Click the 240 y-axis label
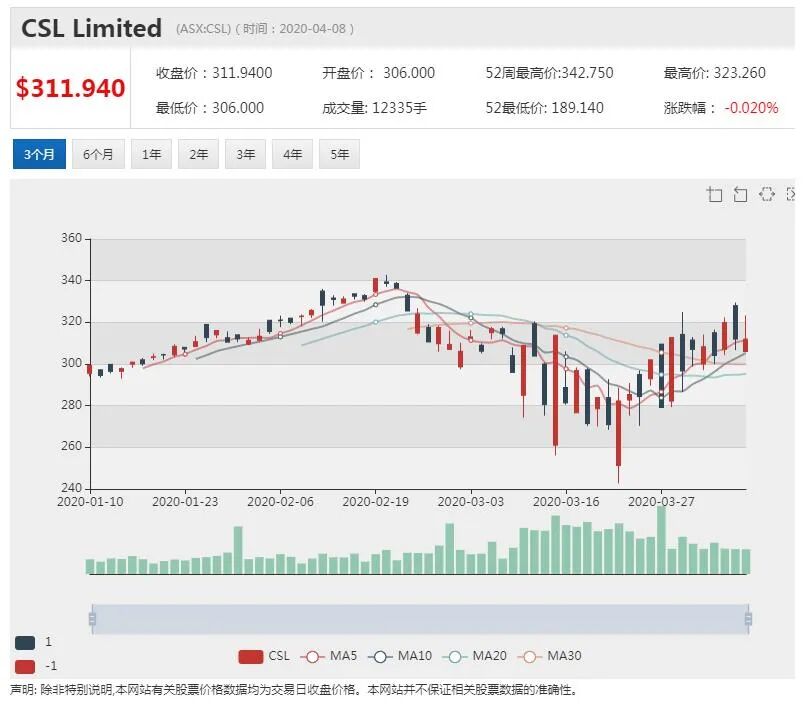The width and height of the screenshot is (812, 711). pyautogui.click(x=71, y=488)
